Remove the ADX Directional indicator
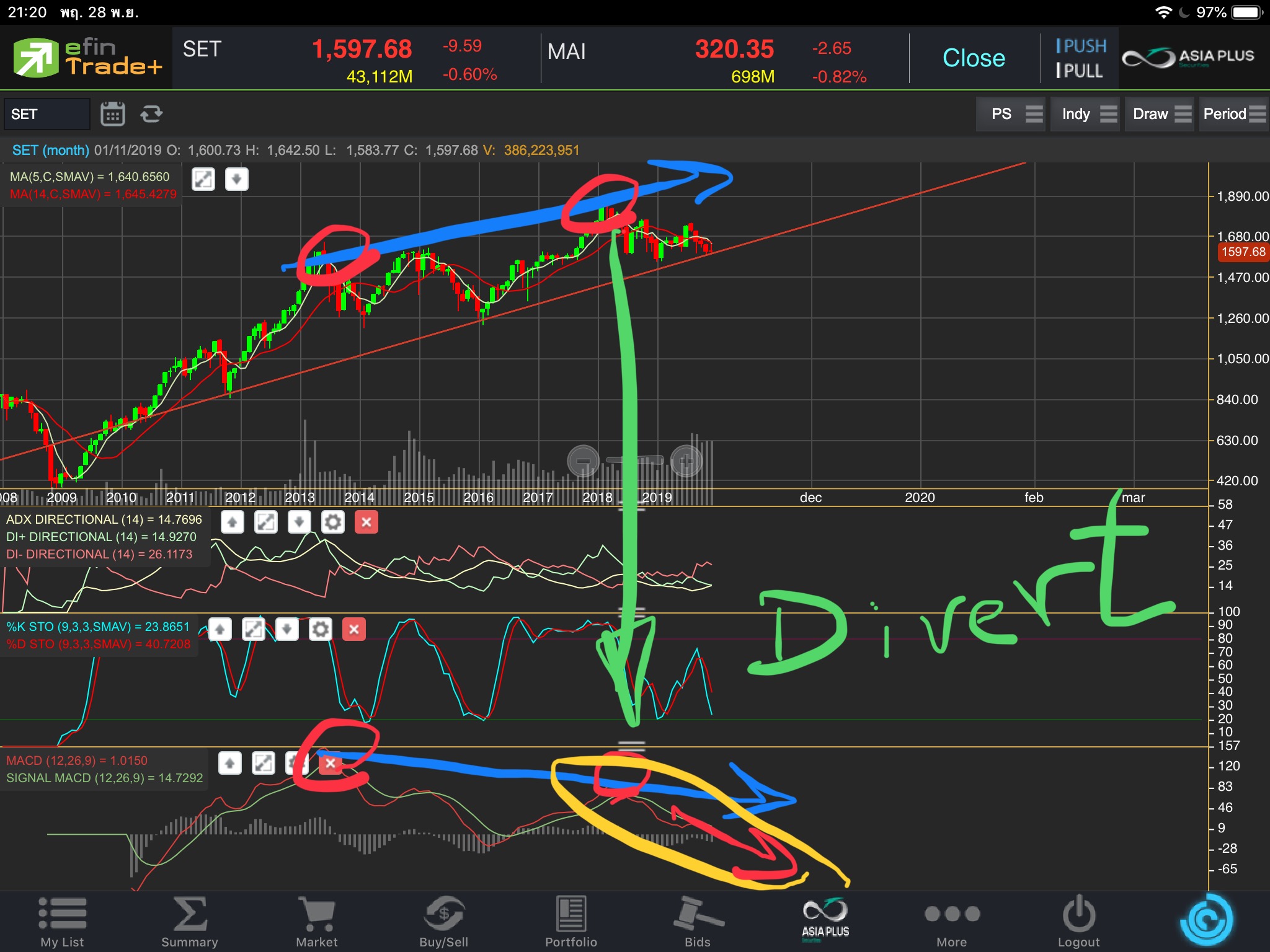Viewport: 1270px width, 952px height. tap(366, 522)
